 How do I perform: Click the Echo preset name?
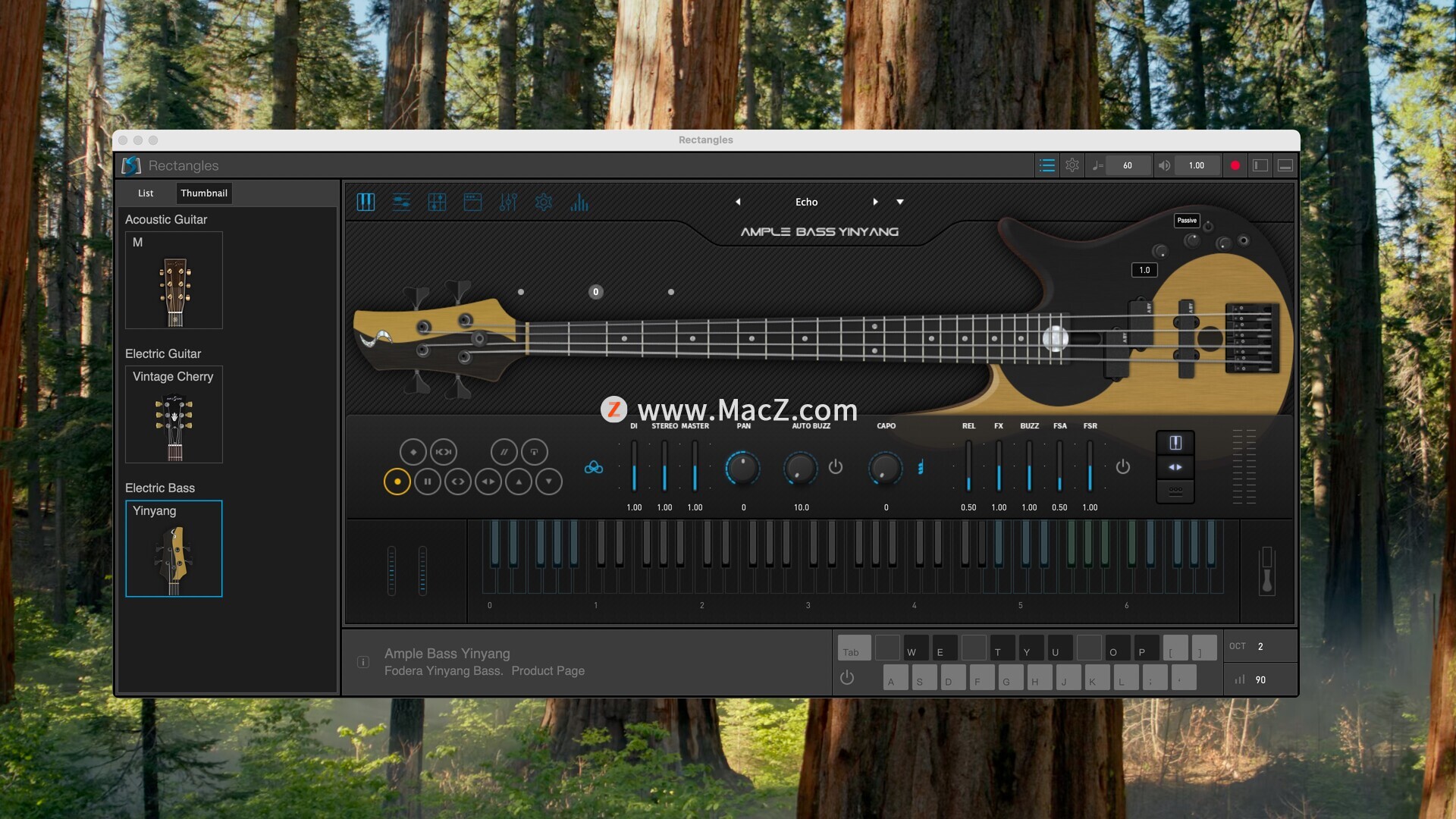(x=806, y=202)
